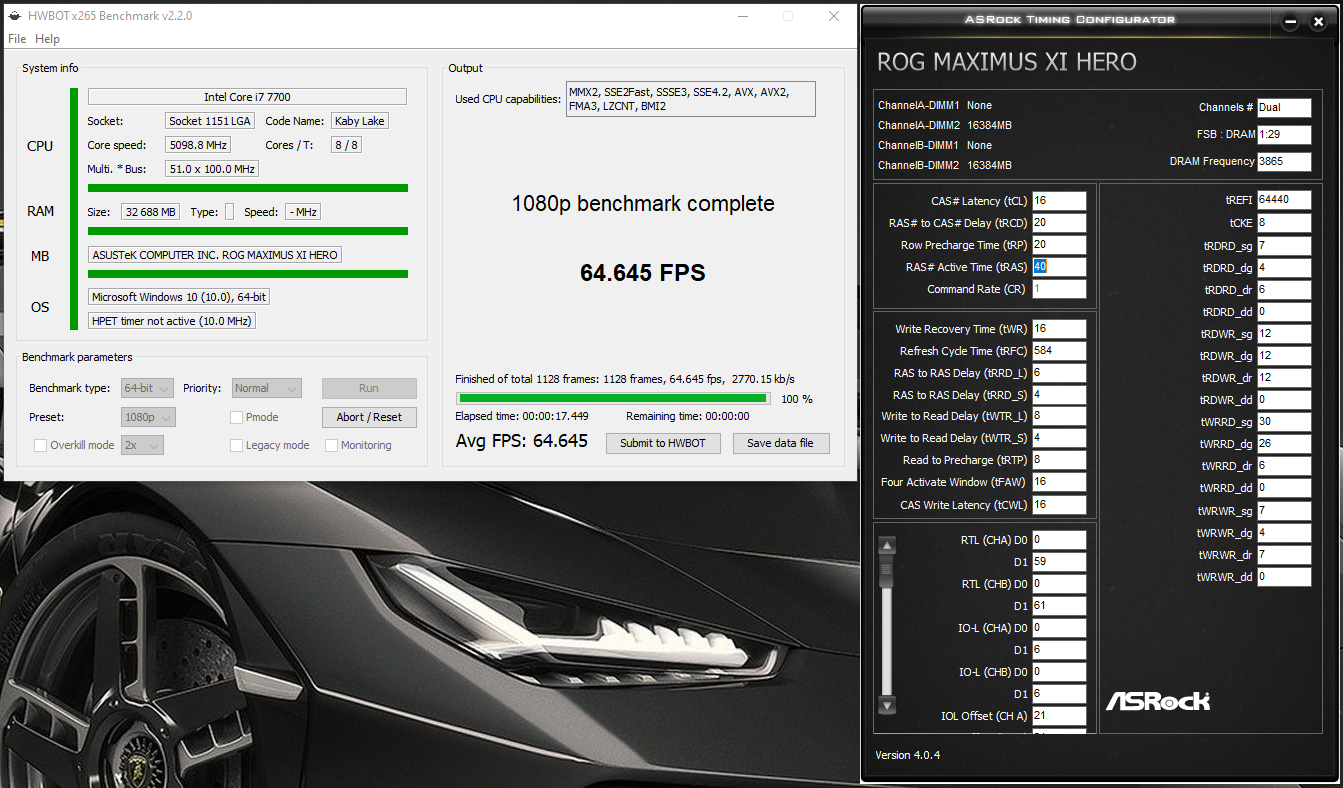Click the 51.0 x 100.0 MHz multiplier field

pos(213,169)
